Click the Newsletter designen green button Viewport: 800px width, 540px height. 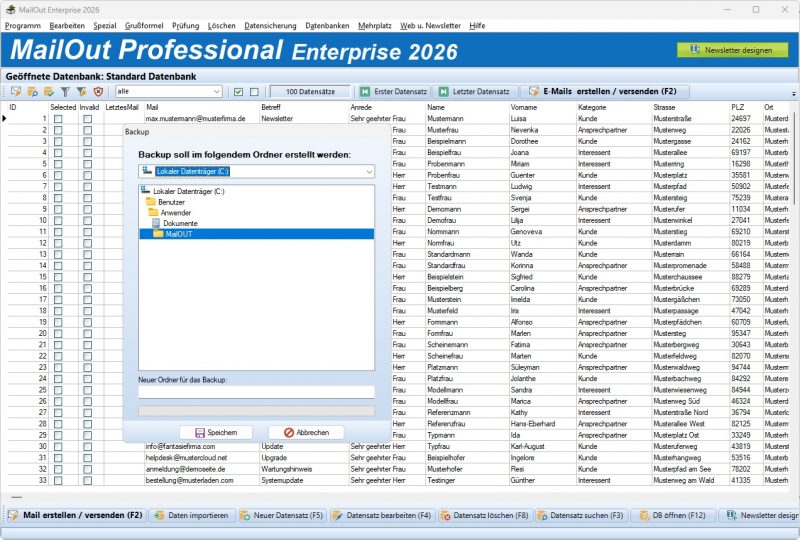tap(732, 50)
